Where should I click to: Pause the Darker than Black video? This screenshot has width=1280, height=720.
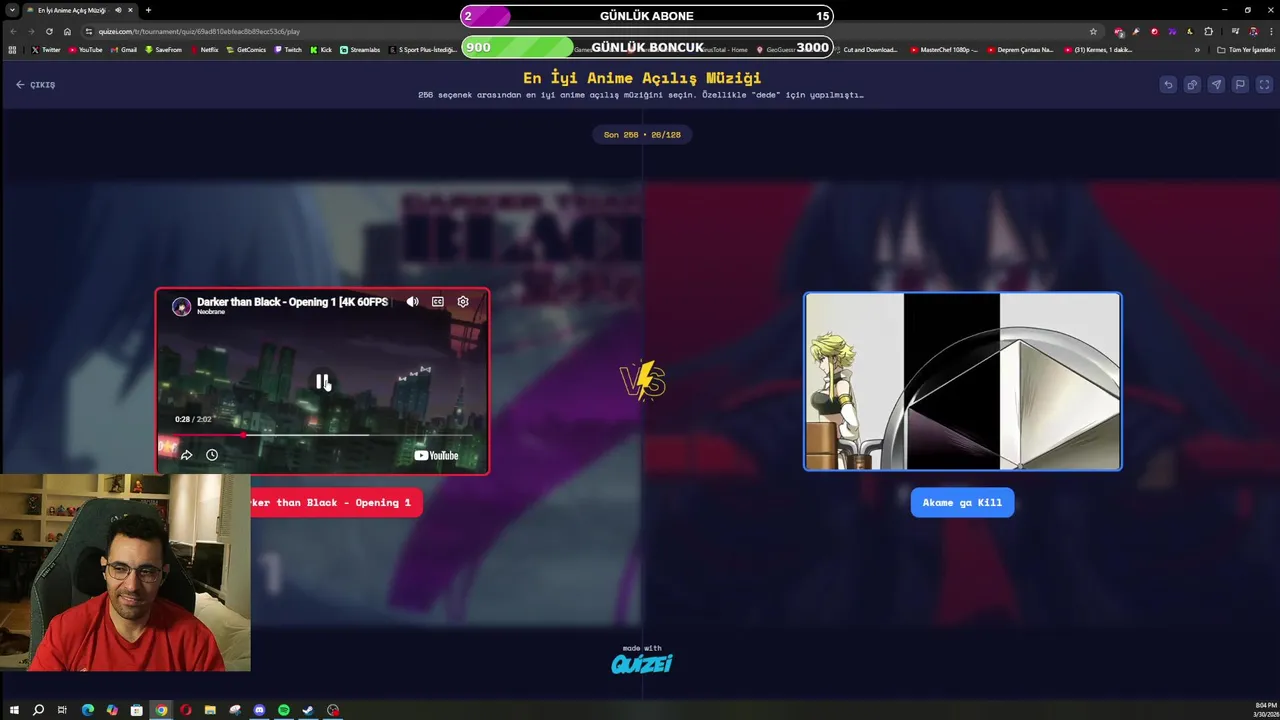coord(322,381)
